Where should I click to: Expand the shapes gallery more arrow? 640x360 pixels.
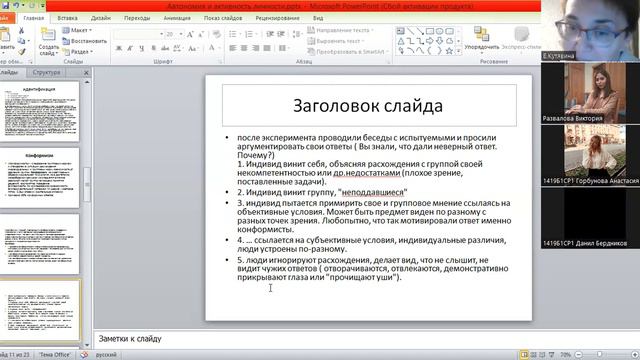click(x=458, y=51)
